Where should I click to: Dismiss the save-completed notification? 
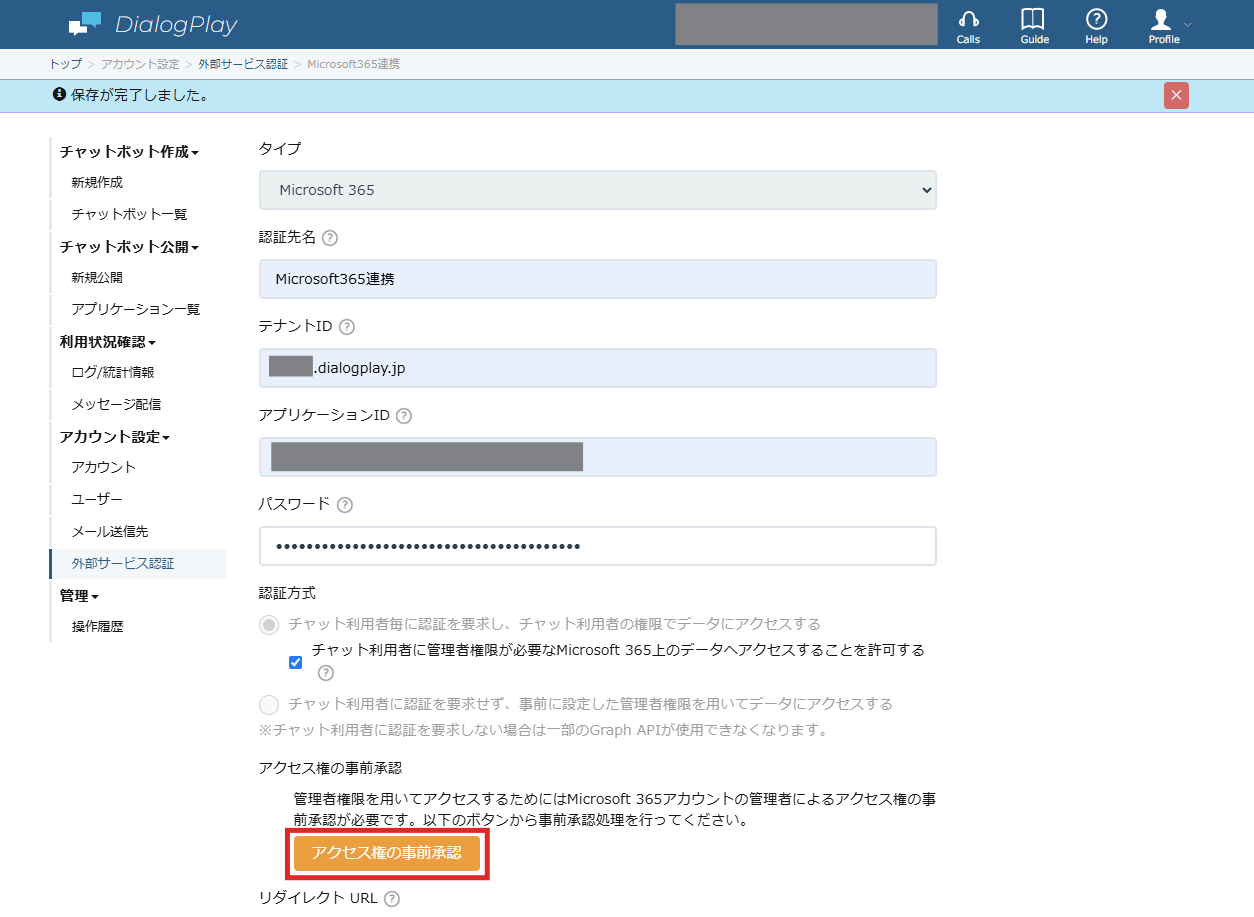pos(1176,95)
